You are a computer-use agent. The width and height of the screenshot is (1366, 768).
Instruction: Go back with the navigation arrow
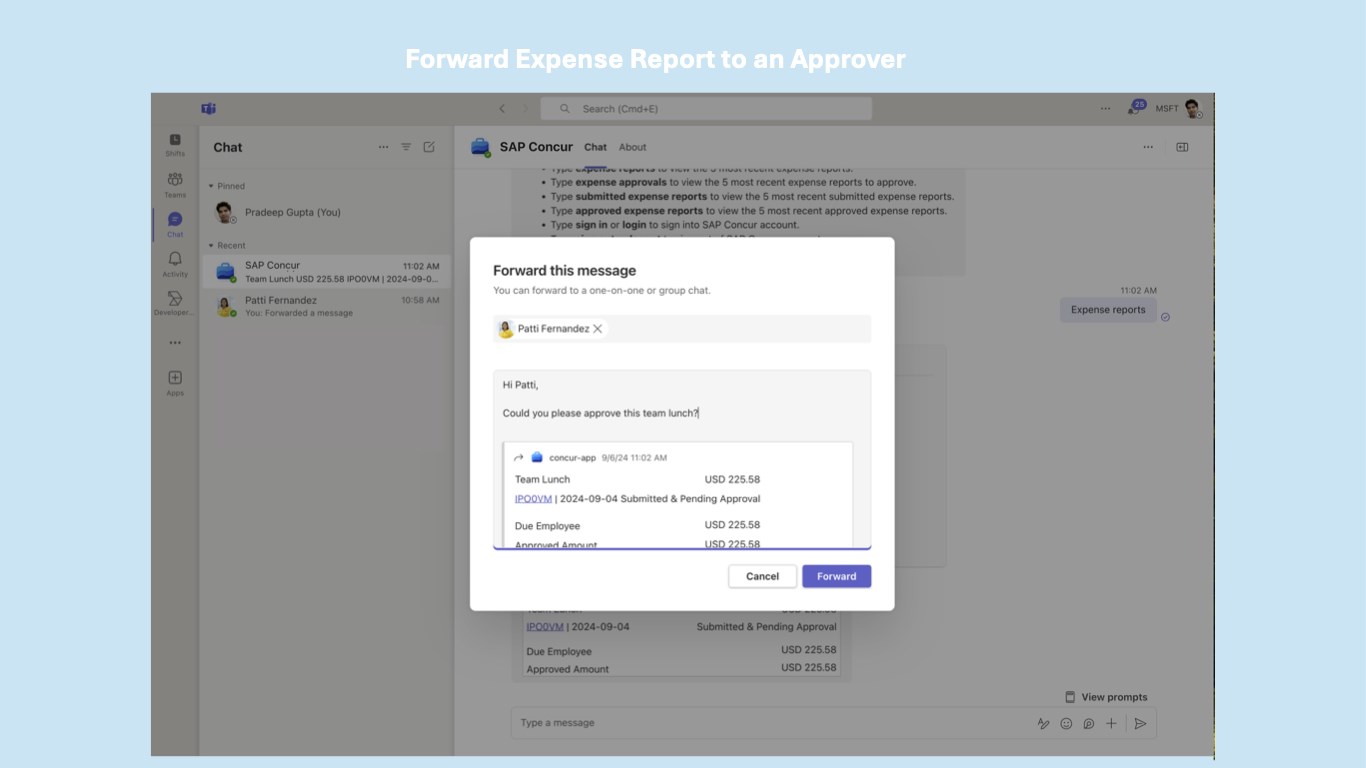coord(502,108)
